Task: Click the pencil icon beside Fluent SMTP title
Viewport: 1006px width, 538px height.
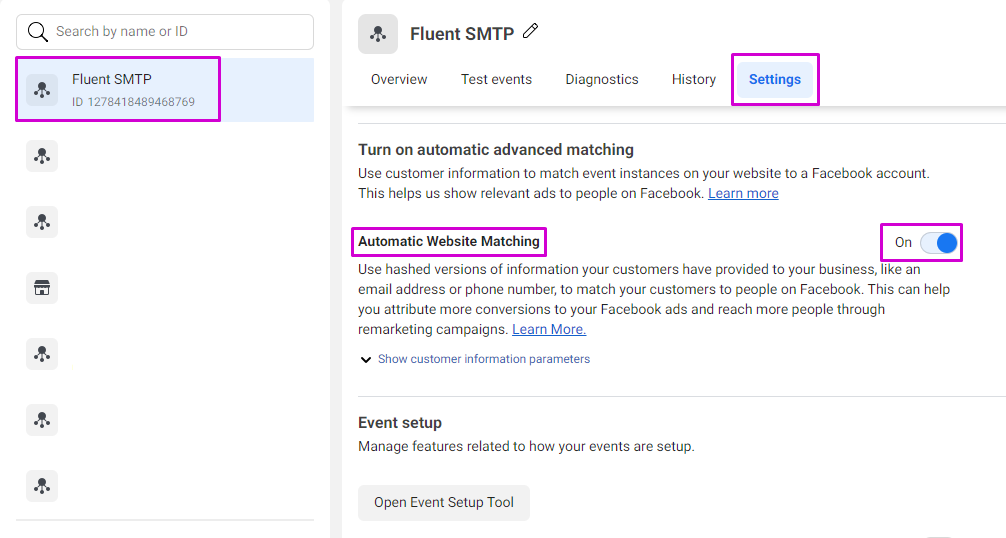Action: pyautogui.click(x=531, y=31)
